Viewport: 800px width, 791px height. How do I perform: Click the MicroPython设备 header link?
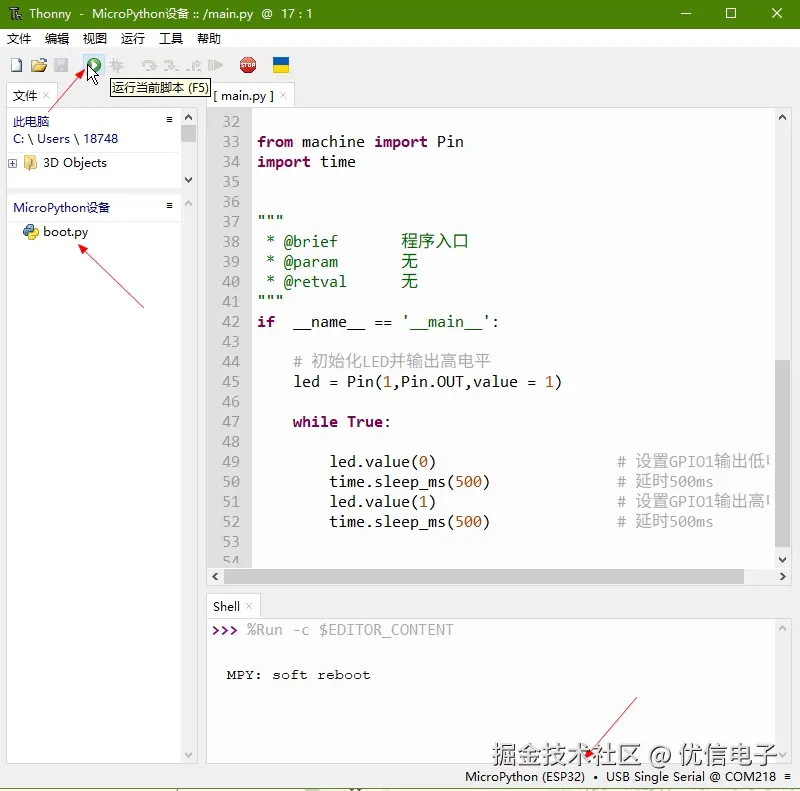click(x=61, y=208)
